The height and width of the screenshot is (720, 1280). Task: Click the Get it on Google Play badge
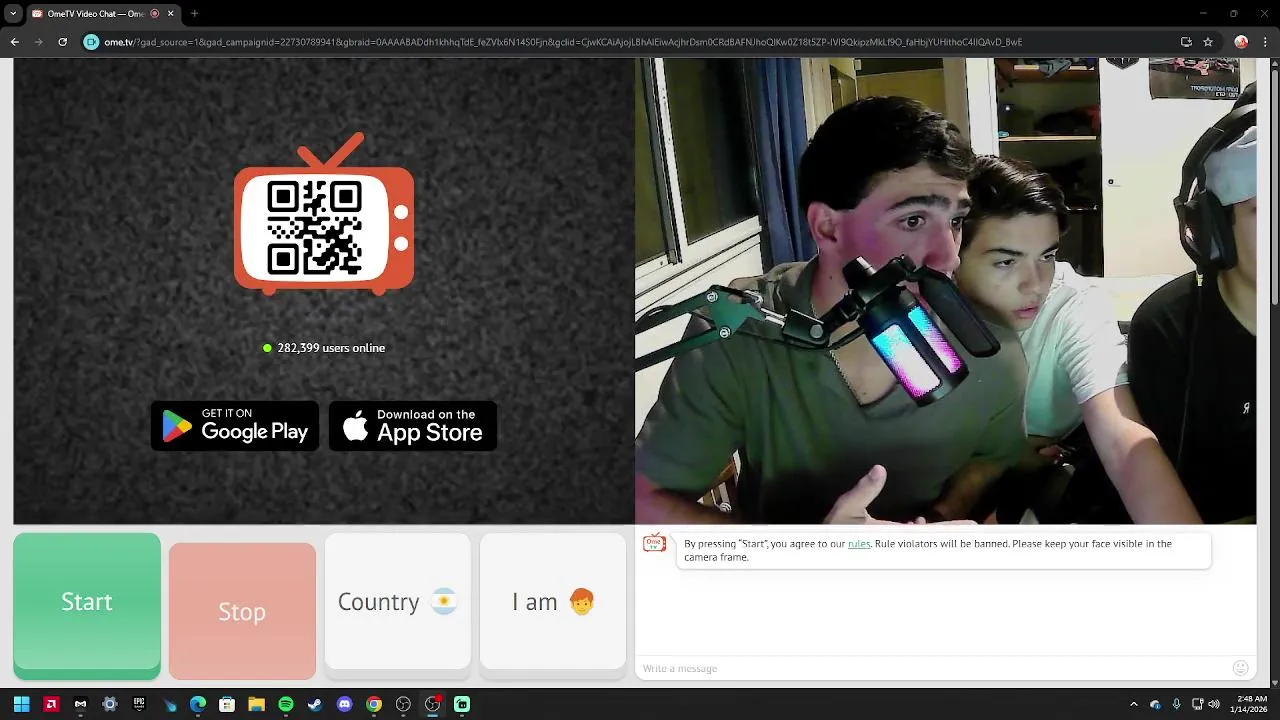(x=235, y=426)
